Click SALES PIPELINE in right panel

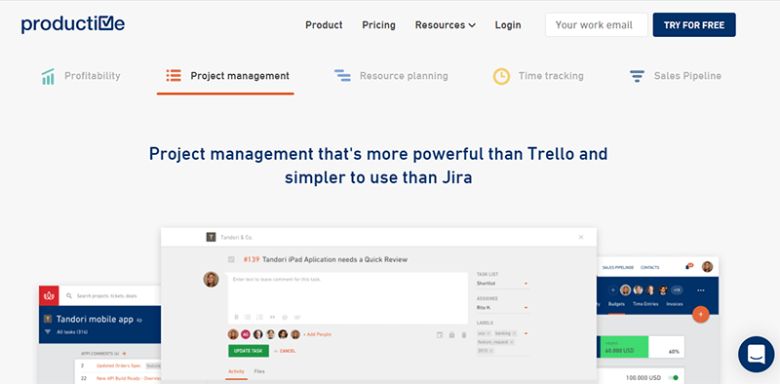[x=618, y=268]
